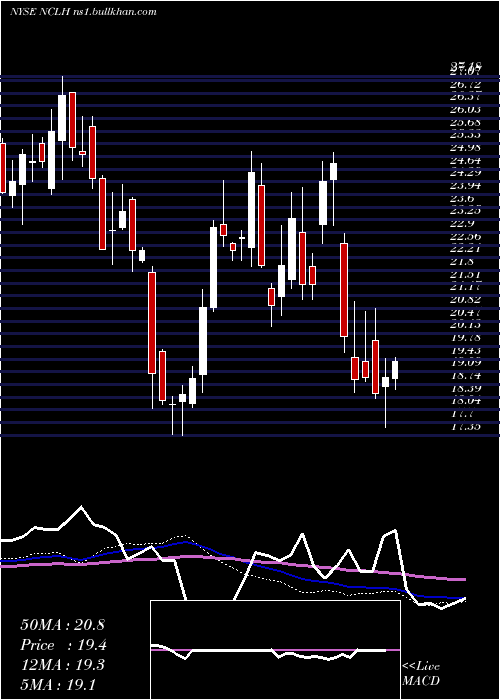
Task: Click the 18.74 price axis label
Action: click(465, 375)
